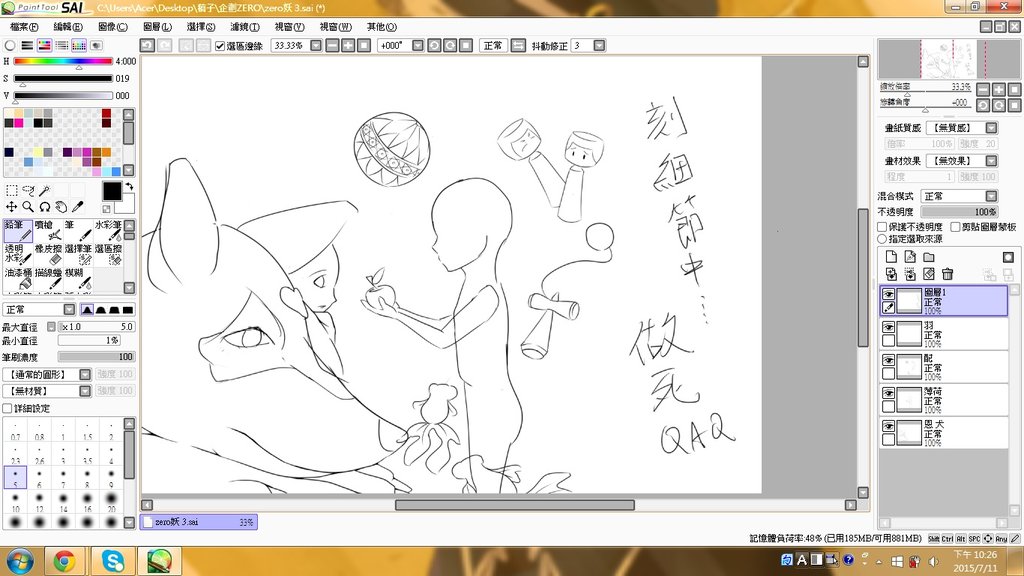Select the 油漆桶 bucket tool
This screenshot has width=1024, height=576.
pyautogui.click(x=18, y=279)
